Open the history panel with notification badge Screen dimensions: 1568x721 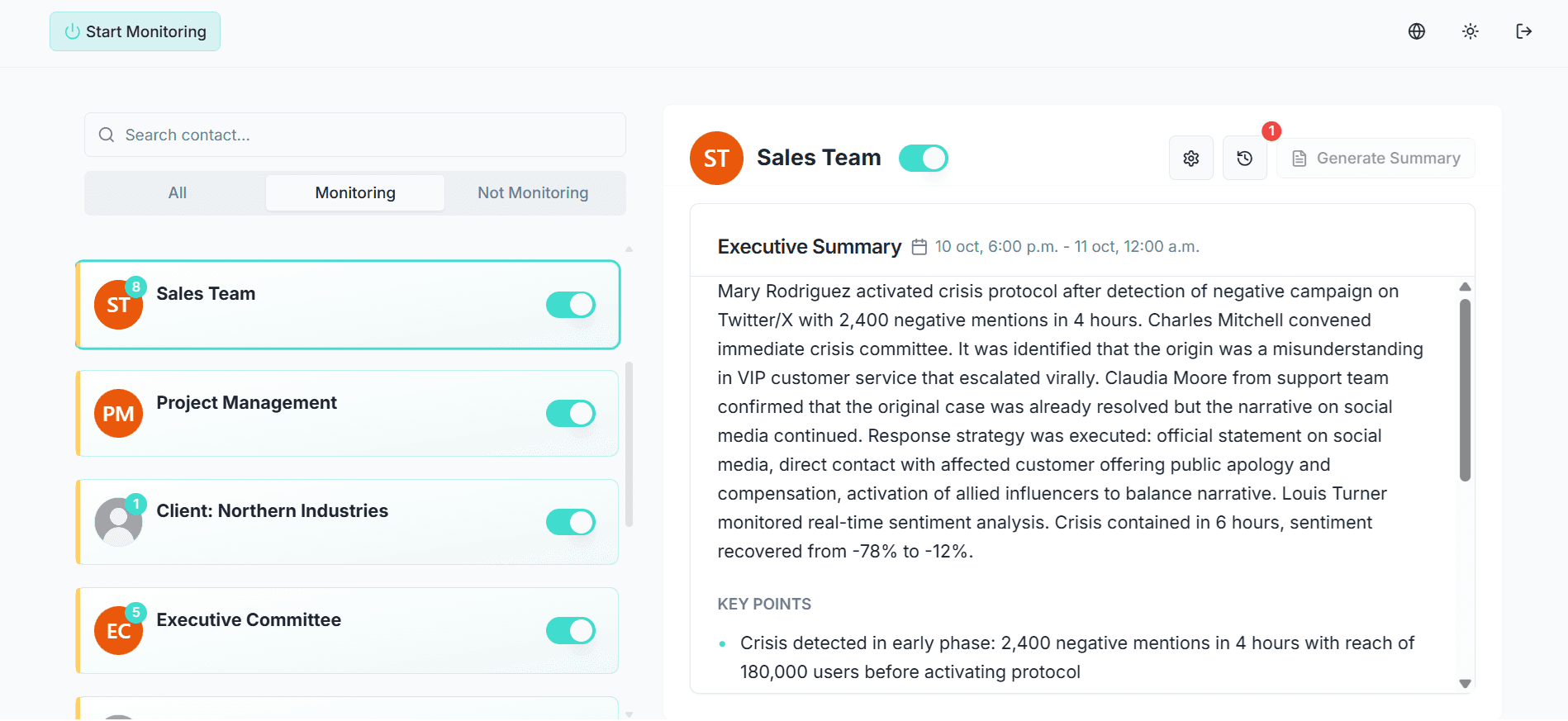click(1244, 158)
